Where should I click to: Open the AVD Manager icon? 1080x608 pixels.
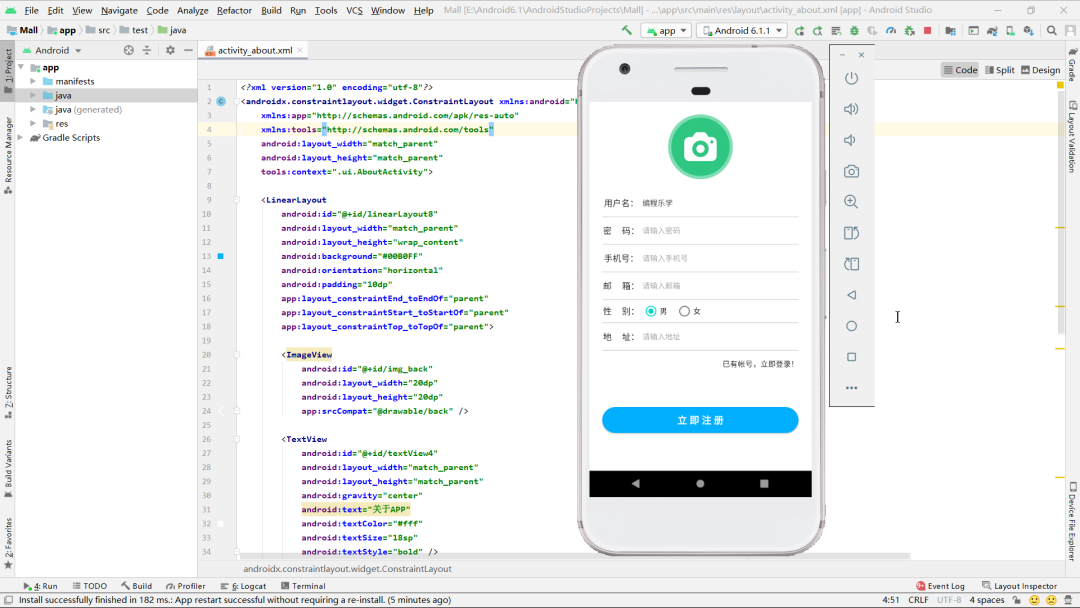pyautogui.click(x=1010, y=30)
